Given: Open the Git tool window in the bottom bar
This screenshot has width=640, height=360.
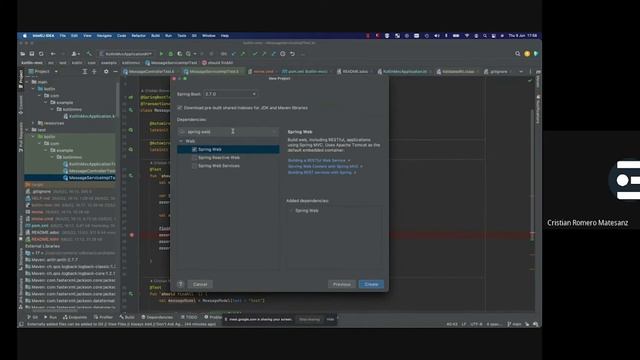Looking at the screenshot, I should [x=32, y=317].
